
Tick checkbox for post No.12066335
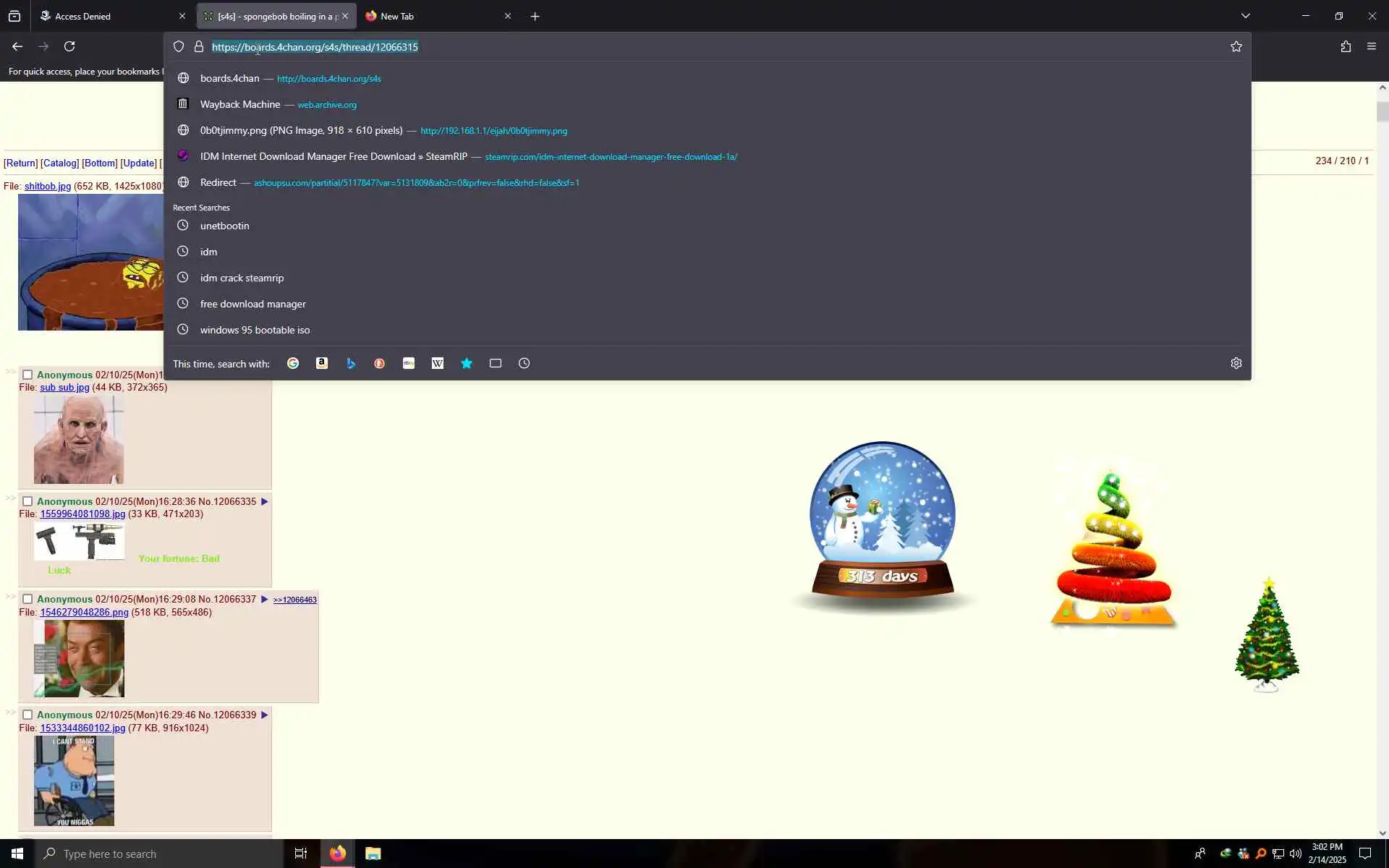click(x=27, y=501)
